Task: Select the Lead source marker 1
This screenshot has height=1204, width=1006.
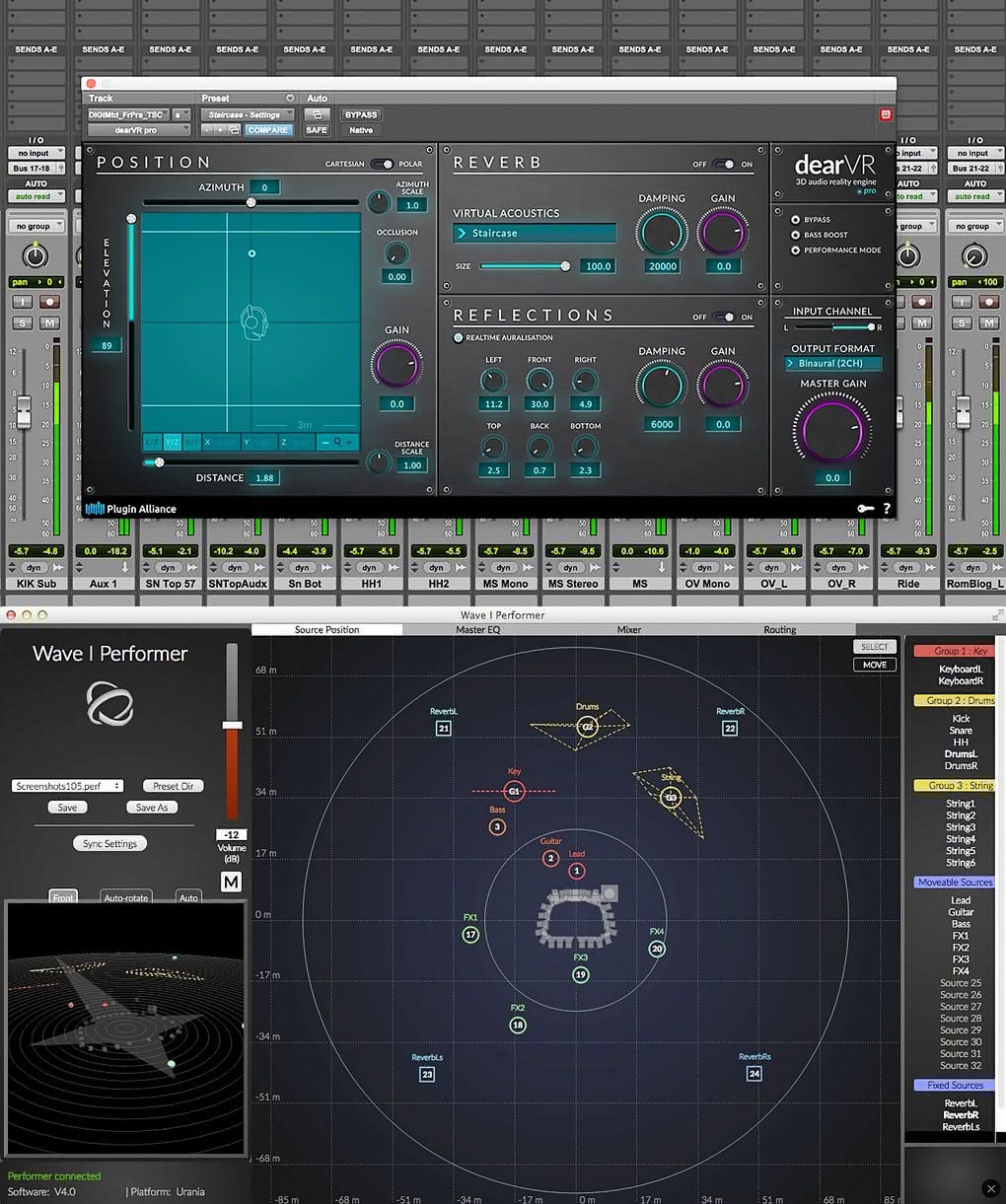Action: tap(577, 871)
